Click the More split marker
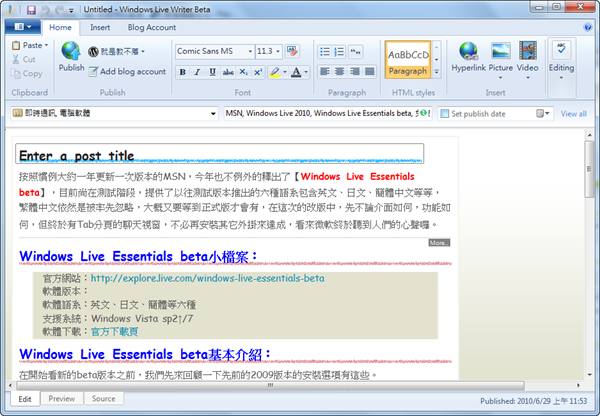Viewport: 600px width, 416px height. (x=439, y=243)
